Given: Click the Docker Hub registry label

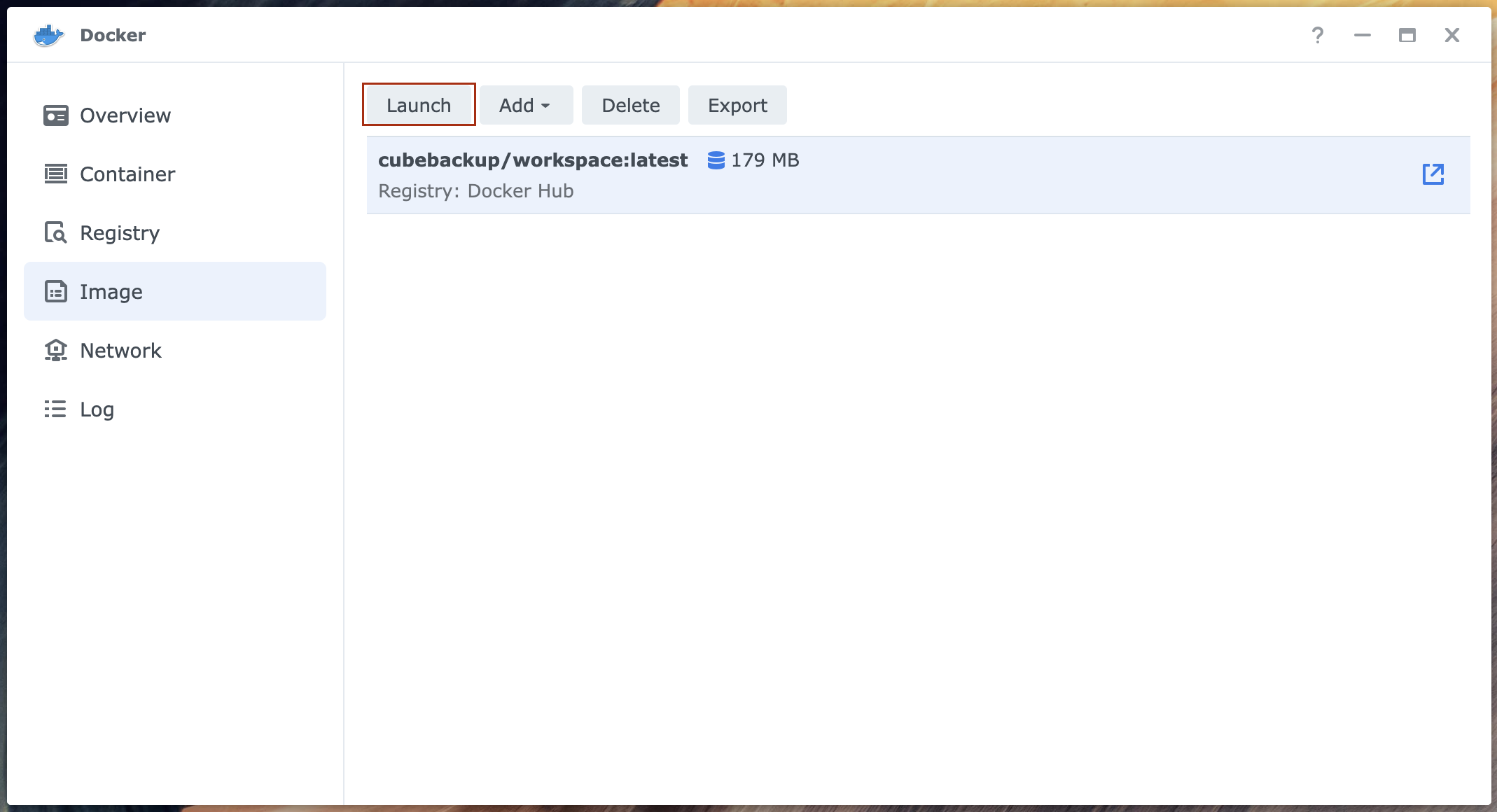Looking at the screenshot, I should 475,191.
